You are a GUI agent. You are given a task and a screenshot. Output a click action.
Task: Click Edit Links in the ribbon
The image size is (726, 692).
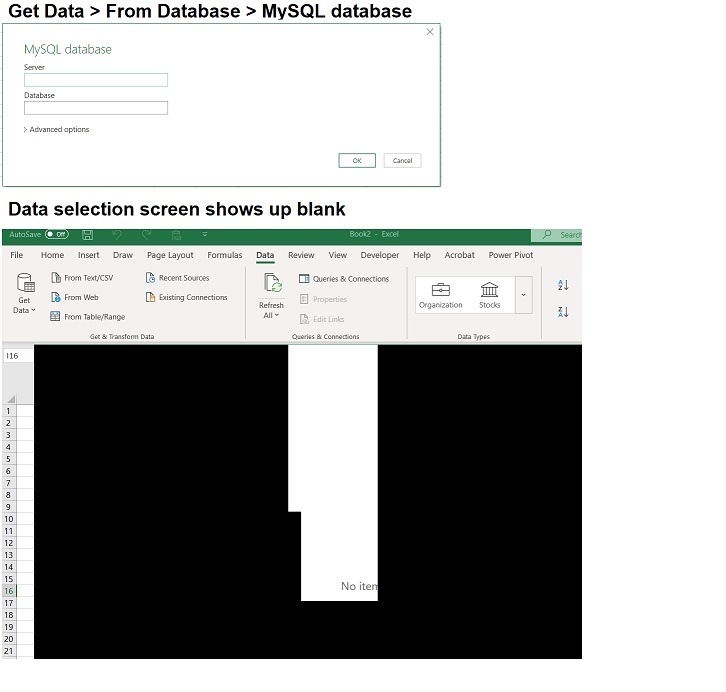(x=322, y=319)
